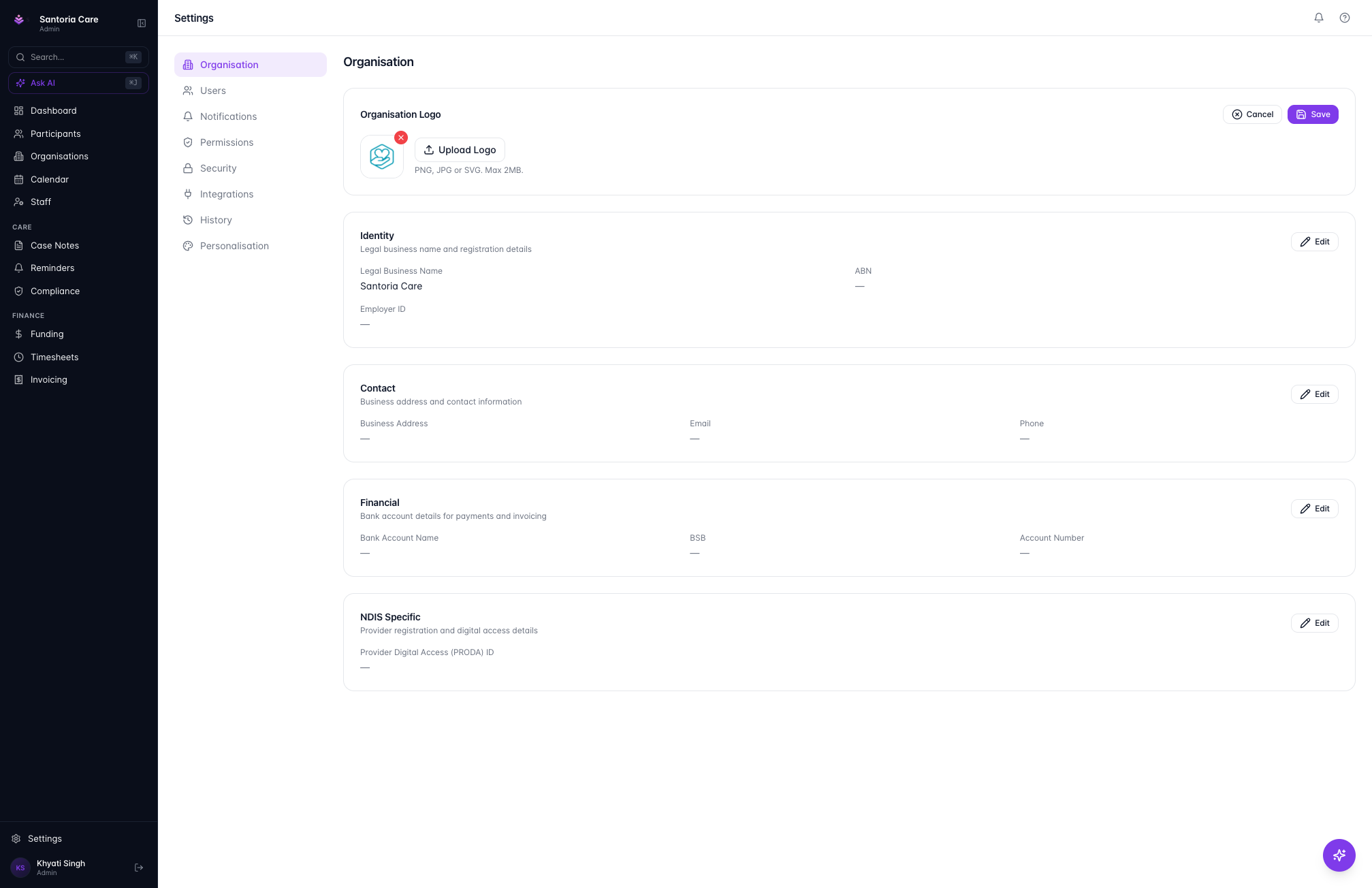Image resolution: width=1372 pixels, height=888 pixels.
Task: Open Timesheets
Action: (78, 358)
